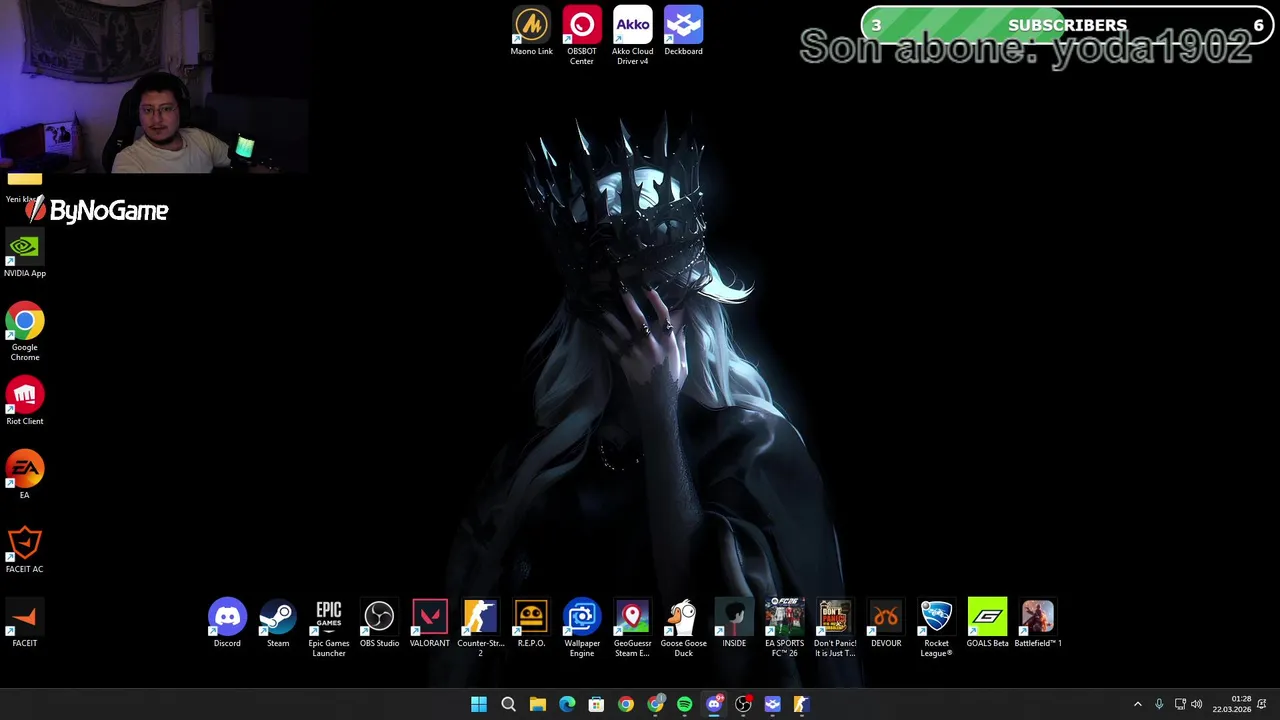Open the GOALS Beta desktop shortcut
This screenshot has height=720, width=1280.
987,624
